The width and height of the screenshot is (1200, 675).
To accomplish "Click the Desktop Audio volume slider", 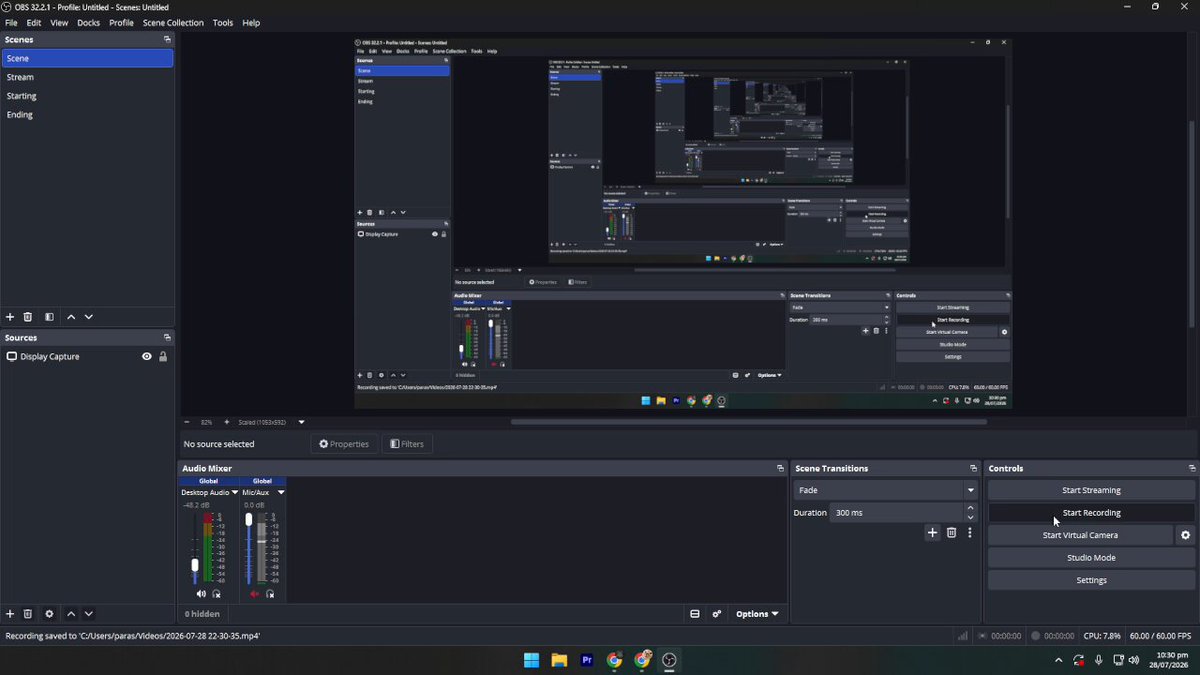I will point(195,548).
